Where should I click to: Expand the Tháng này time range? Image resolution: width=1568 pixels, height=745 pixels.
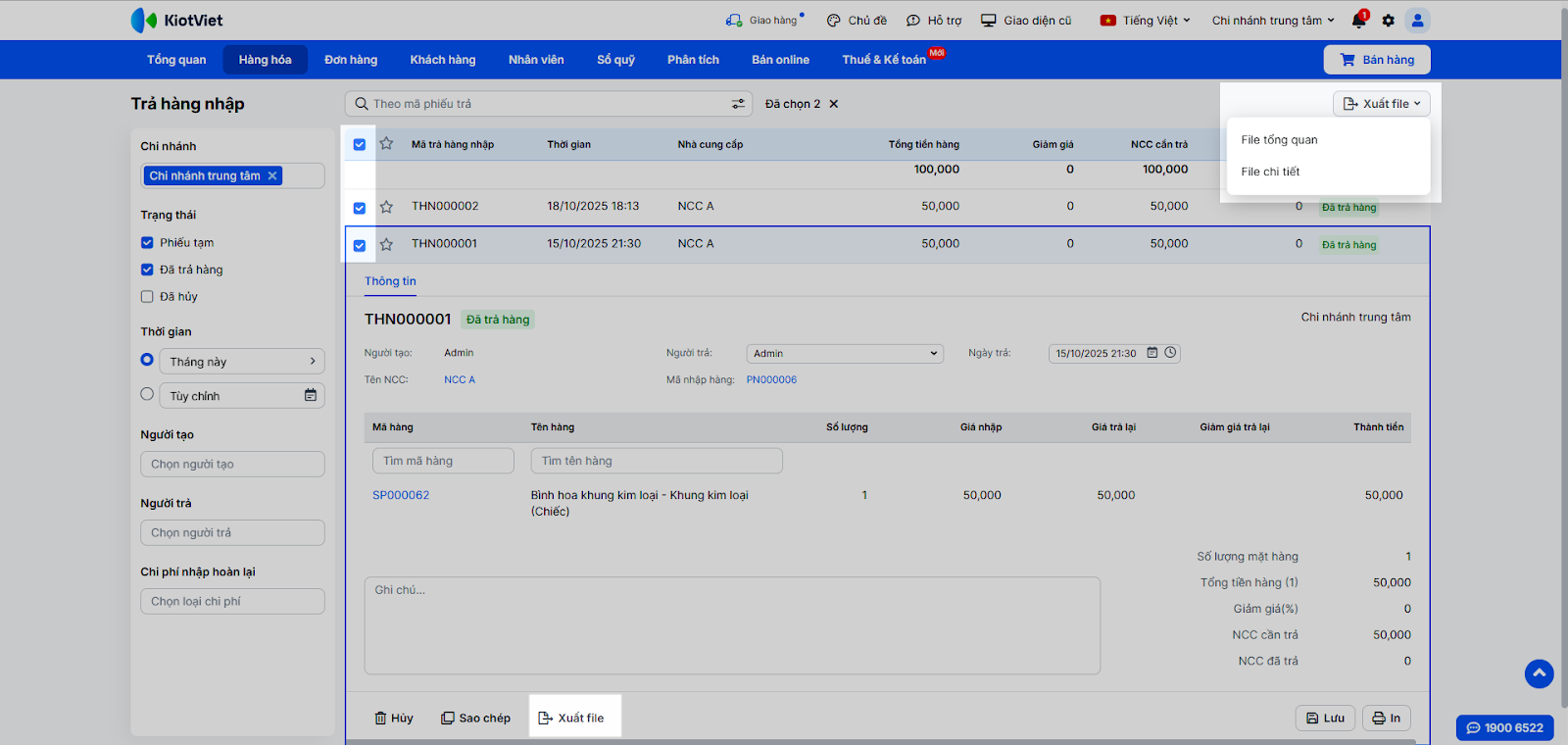pos(242,362)
